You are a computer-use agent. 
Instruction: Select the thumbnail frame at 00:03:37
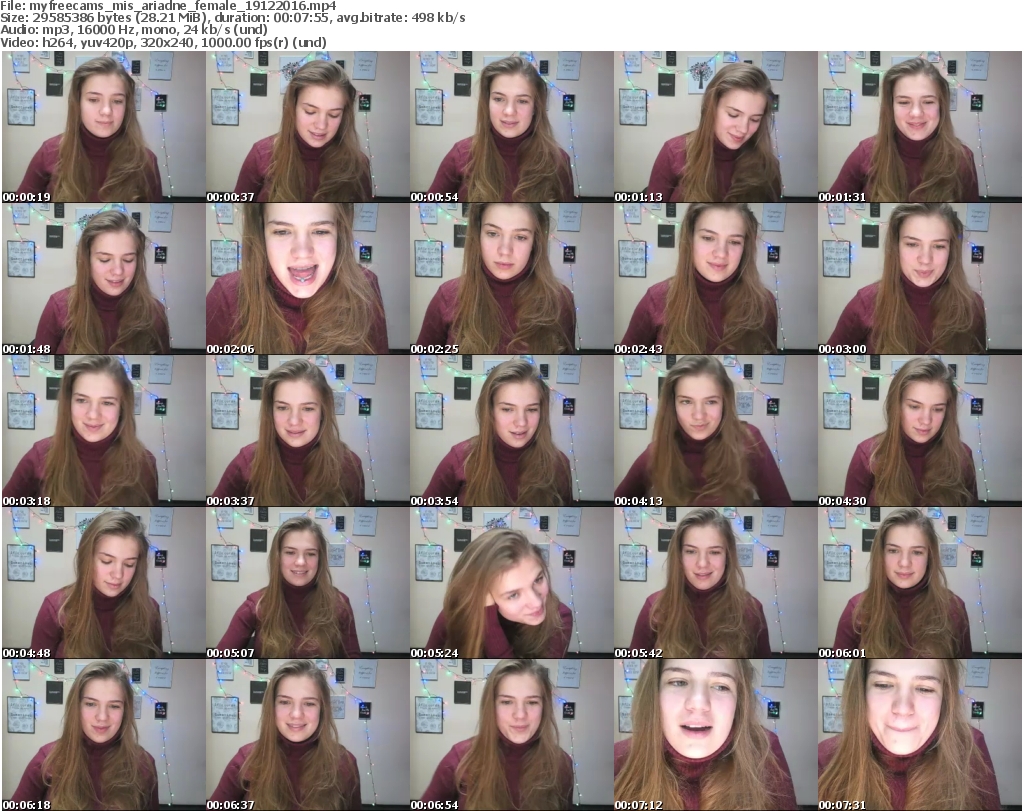(308, 431)
